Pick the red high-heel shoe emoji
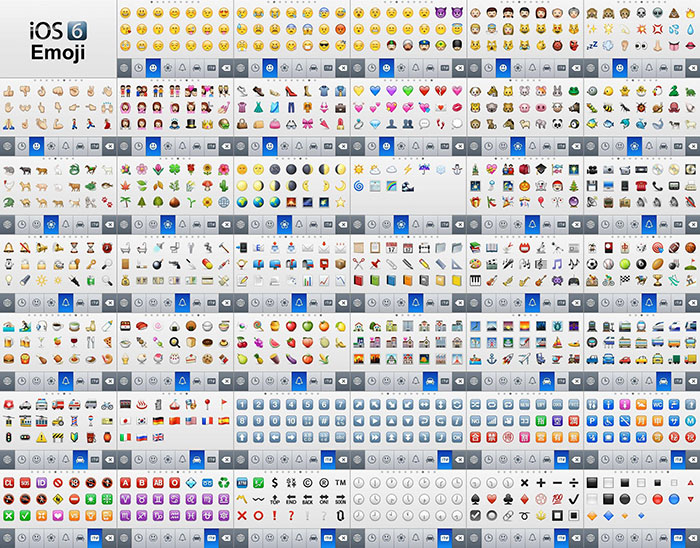 pyautogui.click(x=291, y=91)
